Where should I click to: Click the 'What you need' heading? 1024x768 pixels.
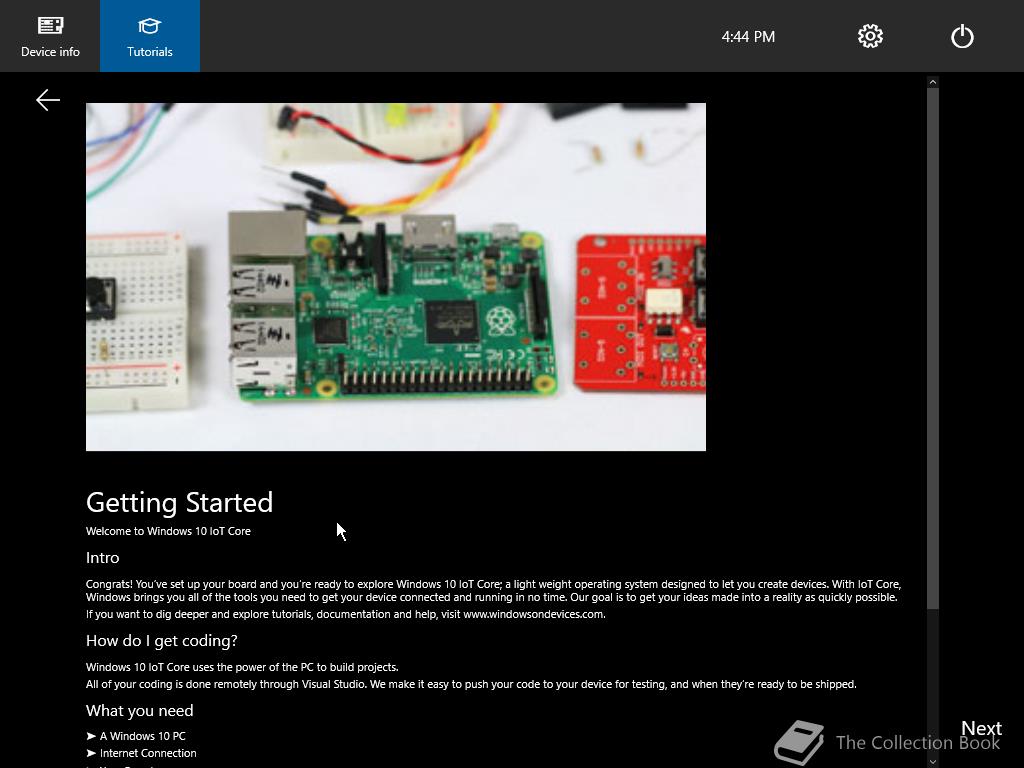coord(140,711)
